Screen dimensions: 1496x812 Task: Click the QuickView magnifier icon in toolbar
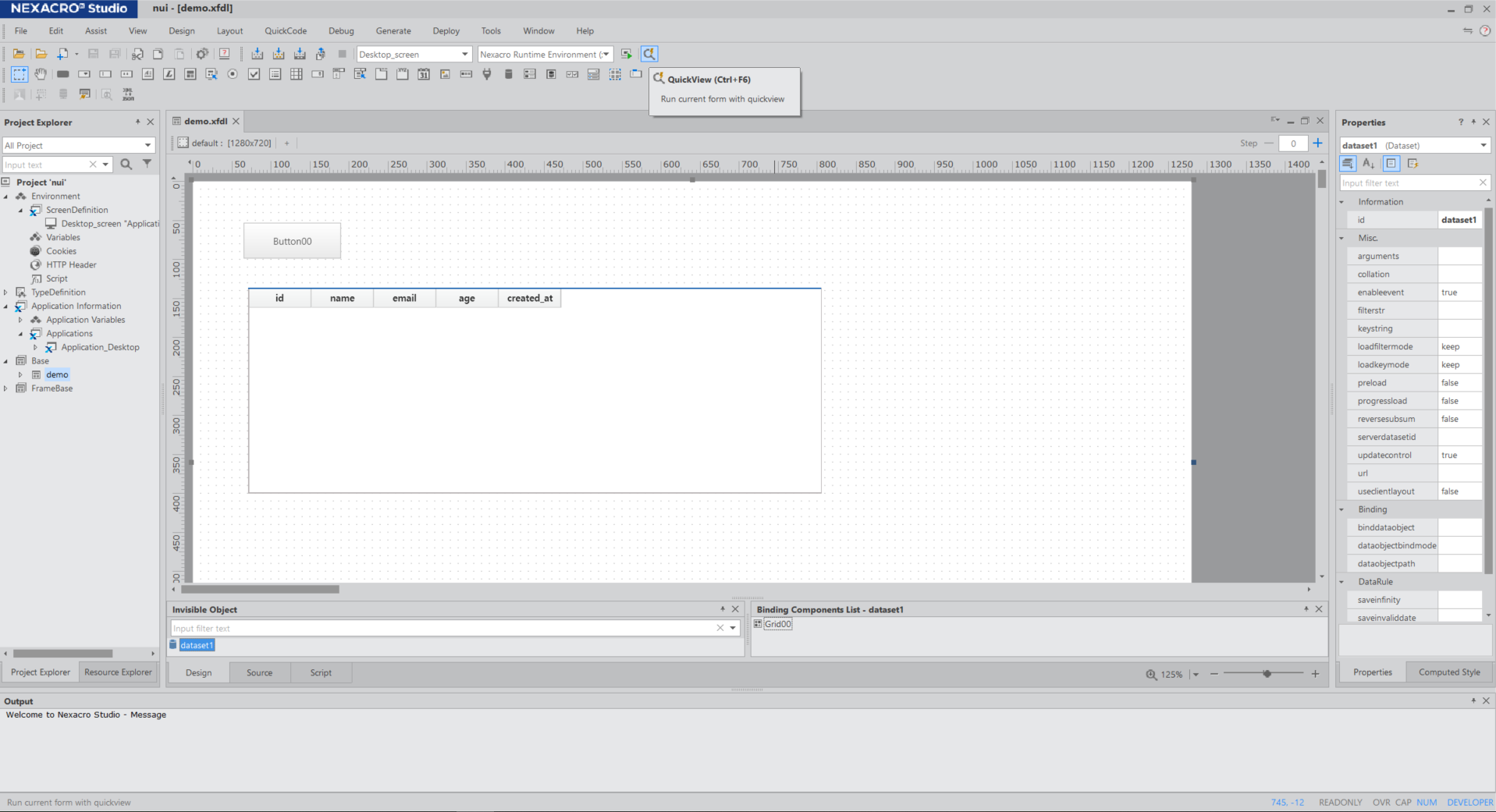[649, 54]
